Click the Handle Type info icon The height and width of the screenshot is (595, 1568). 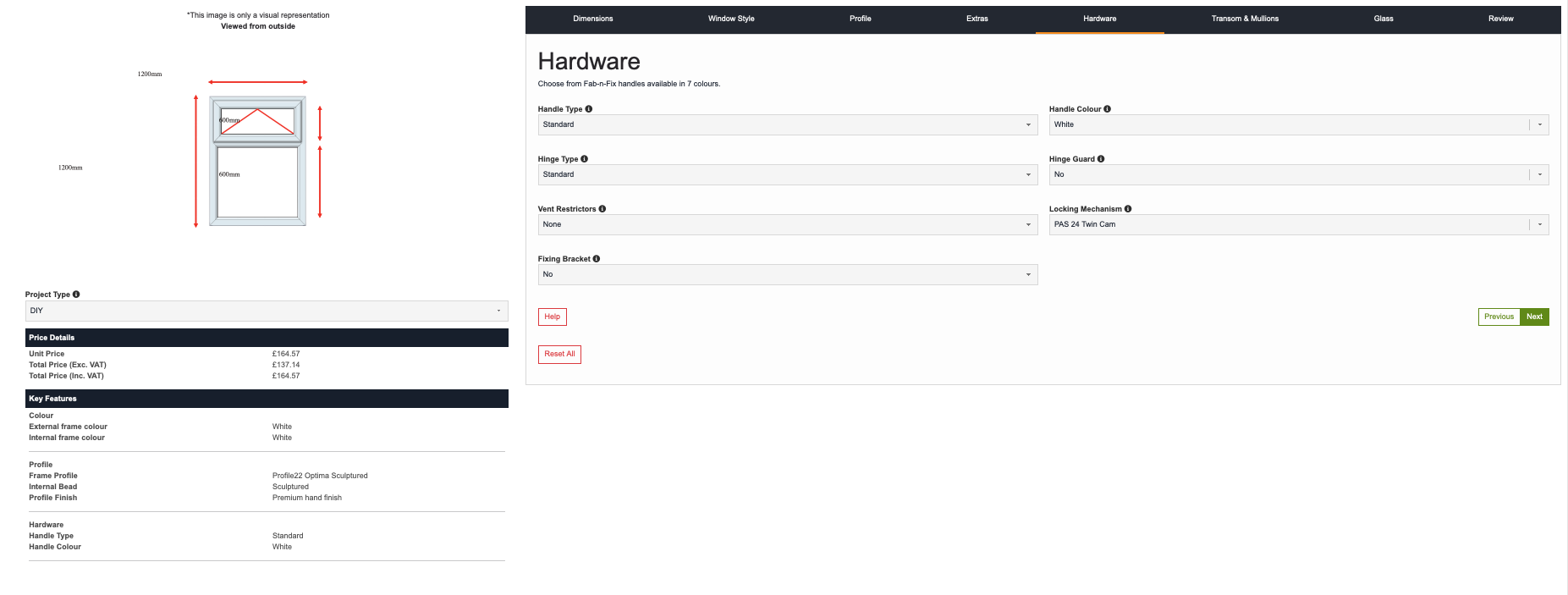coord(589,109)
